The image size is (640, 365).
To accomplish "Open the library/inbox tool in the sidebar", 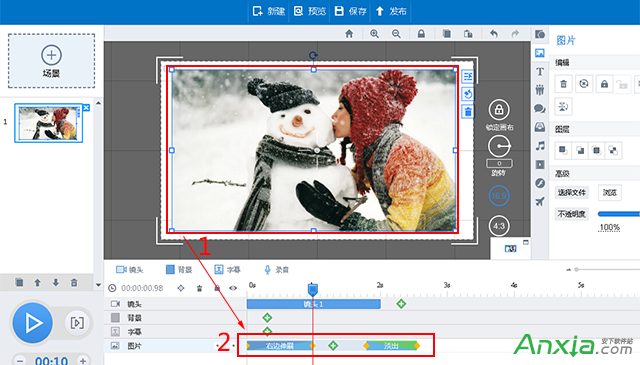I will pos(540,127).
